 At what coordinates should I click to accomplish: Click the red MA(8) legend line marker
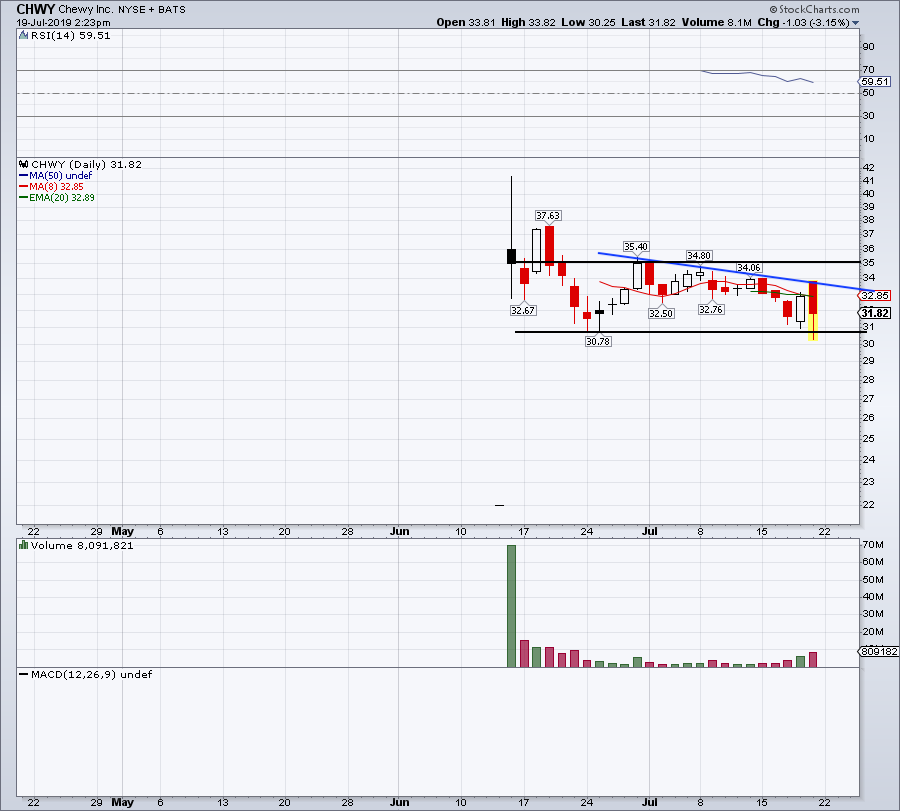tap(24, 187)
